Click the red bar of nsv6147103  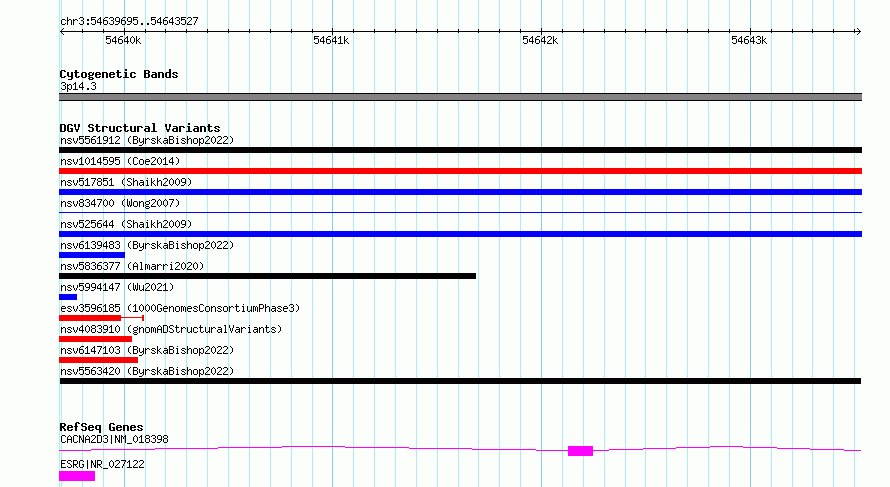click(x=98, y=360)
